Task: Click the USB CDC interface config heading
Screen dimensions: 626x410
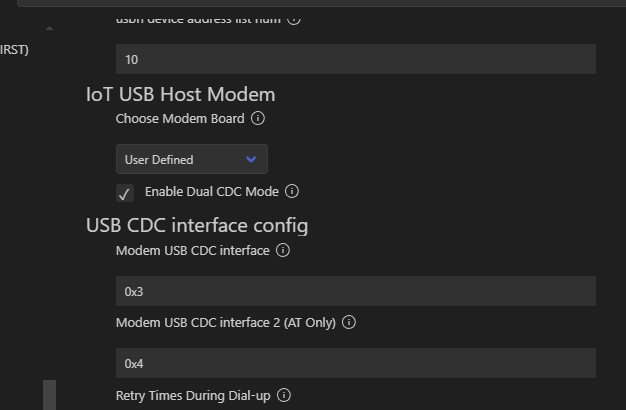Action: pyautogui.click(x=197, y=225)
